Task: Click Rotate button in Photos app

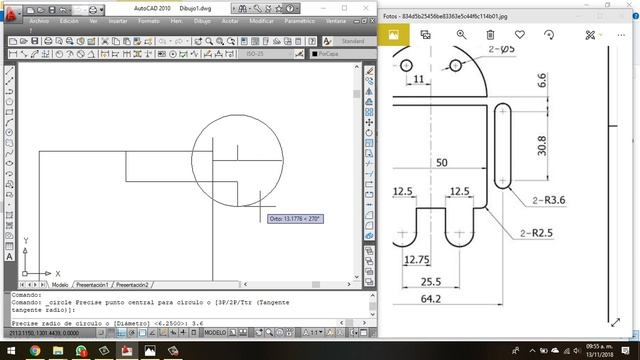Action: coord(549,35)
